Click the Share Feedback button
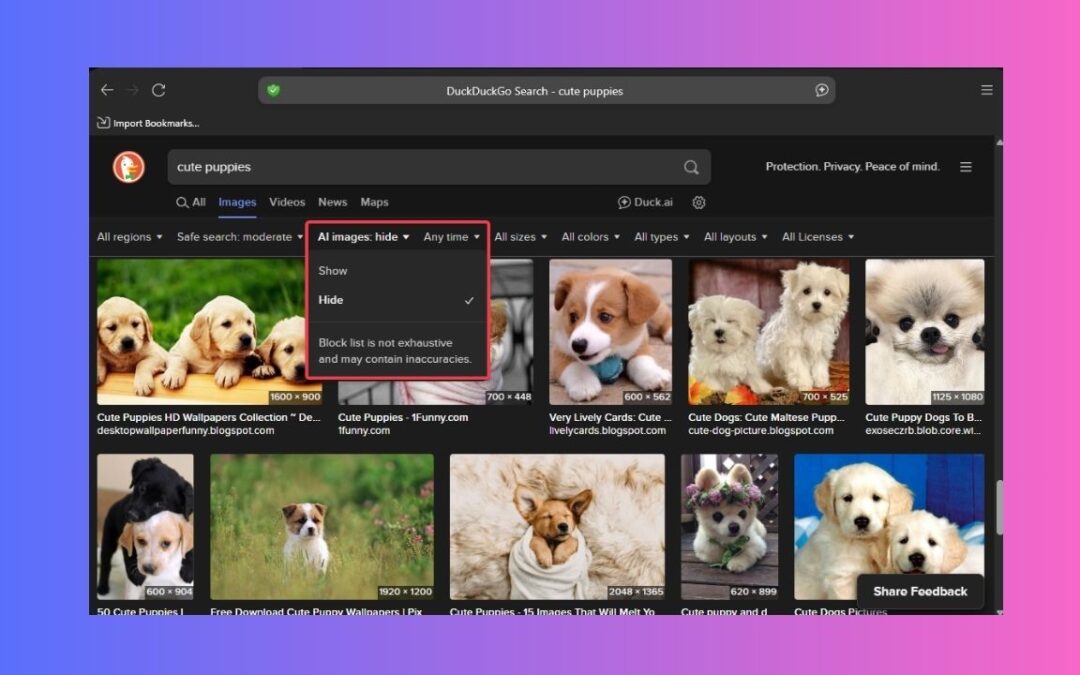This screenshot has height=675, width=1080. [920, 591]
